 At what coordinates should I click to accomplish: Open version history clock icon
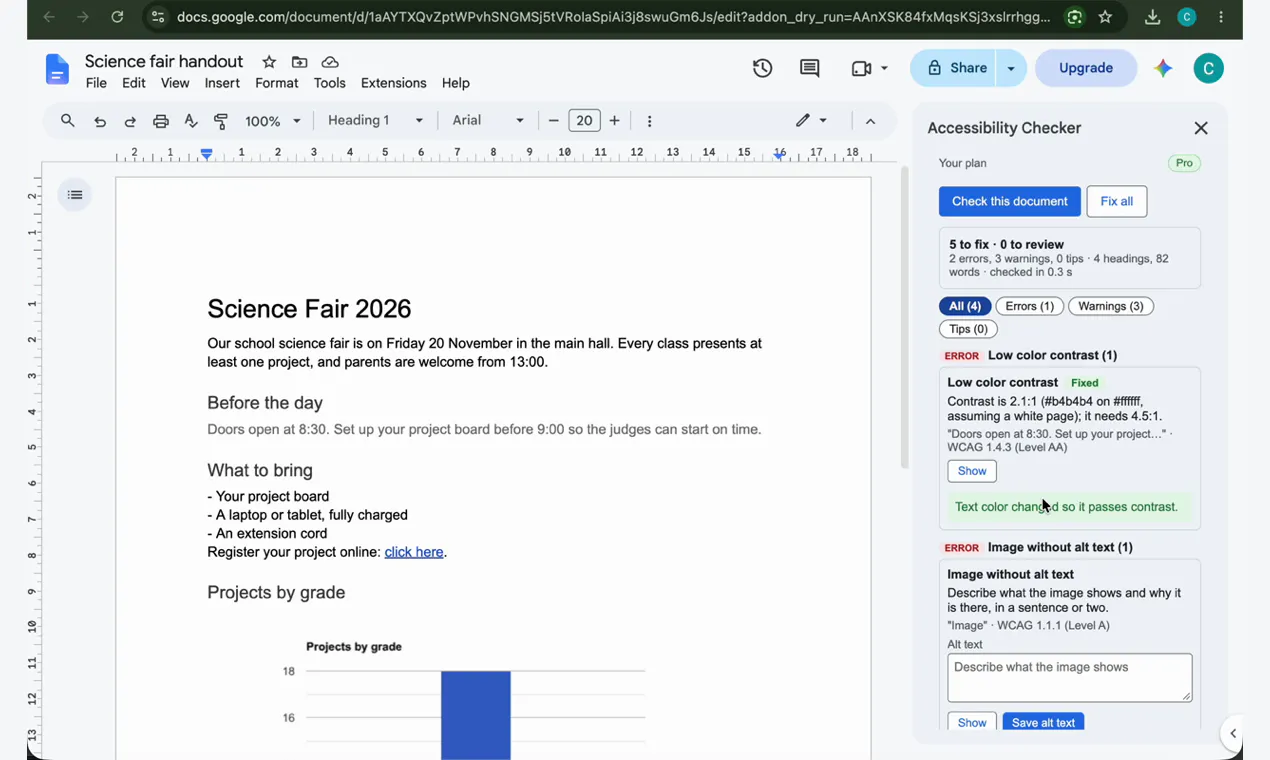click(x=763, y=68)
